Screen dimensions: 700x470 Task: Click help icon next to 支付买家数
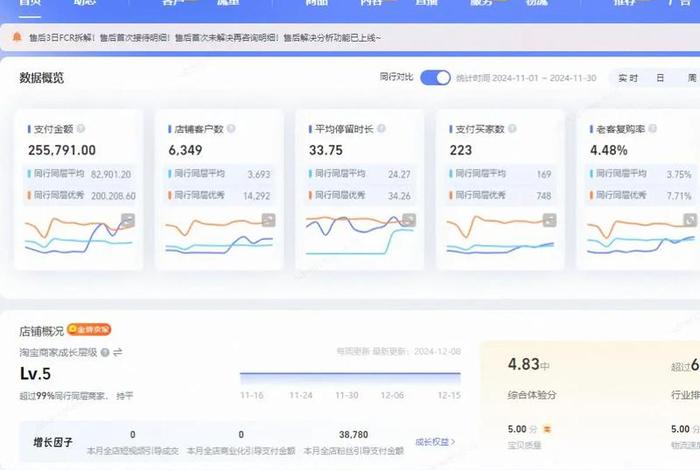pyautogui.click(x=512, y=129)
